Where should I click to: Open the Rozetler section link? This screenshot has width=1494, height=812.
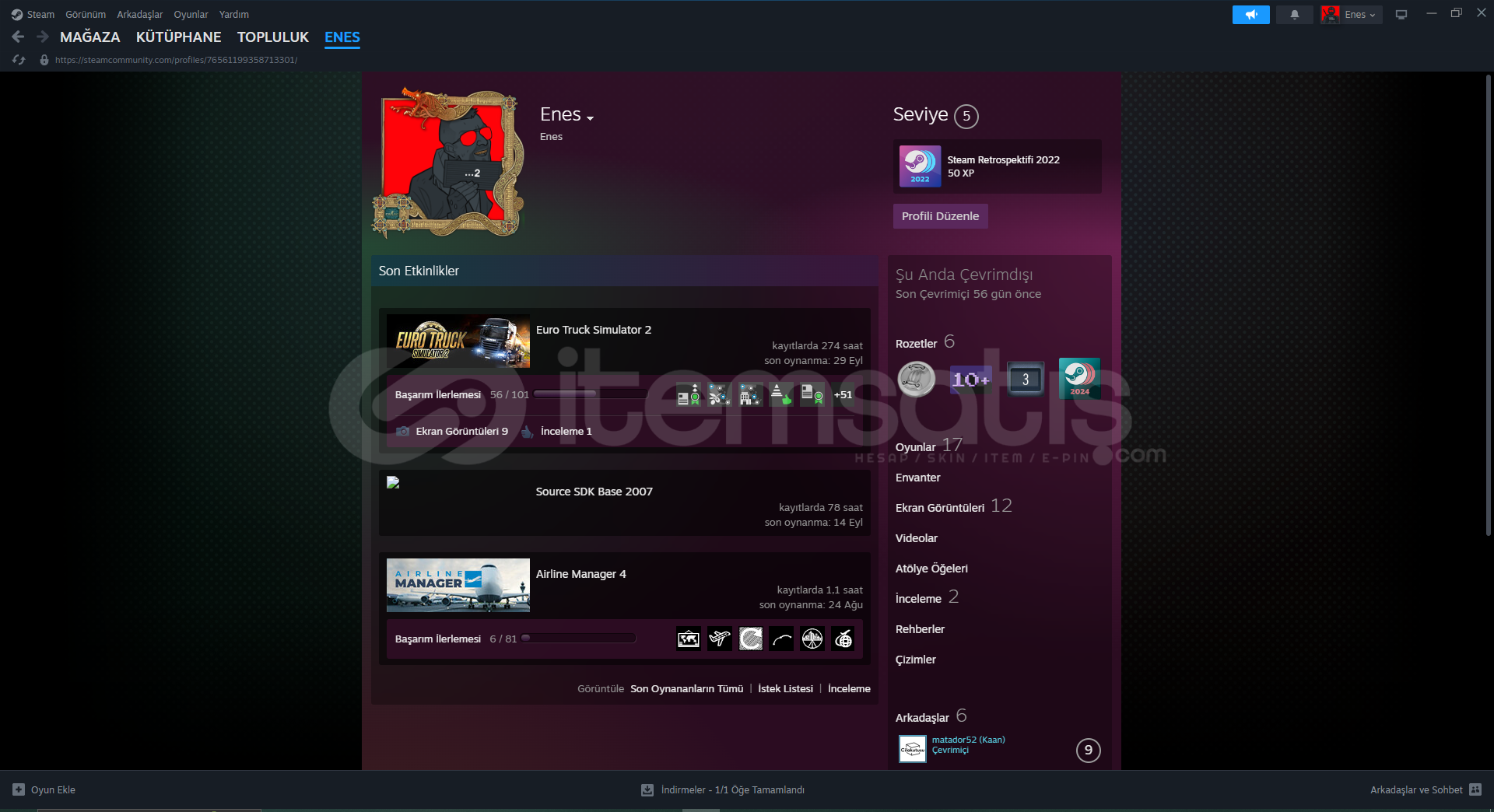[917, 343]
